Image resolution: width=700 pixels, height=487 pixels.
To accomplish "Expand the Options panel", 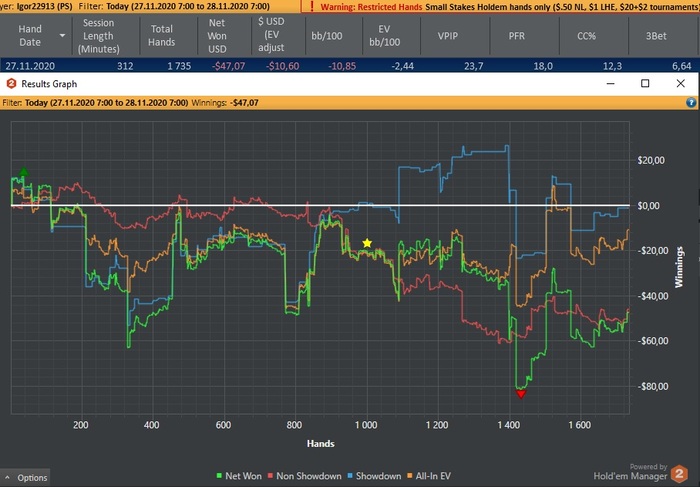I will click(26, 478).
